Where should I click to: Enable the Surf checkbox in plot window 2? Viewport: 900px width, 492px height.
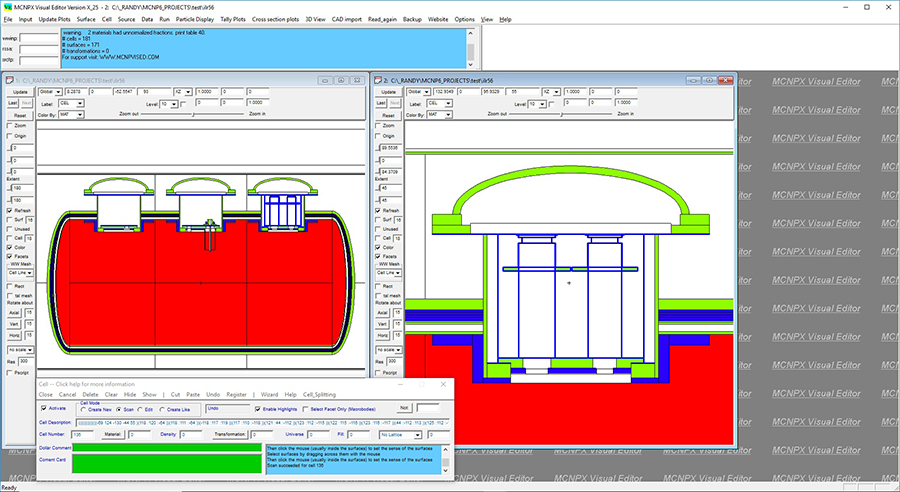coord(378,220)
